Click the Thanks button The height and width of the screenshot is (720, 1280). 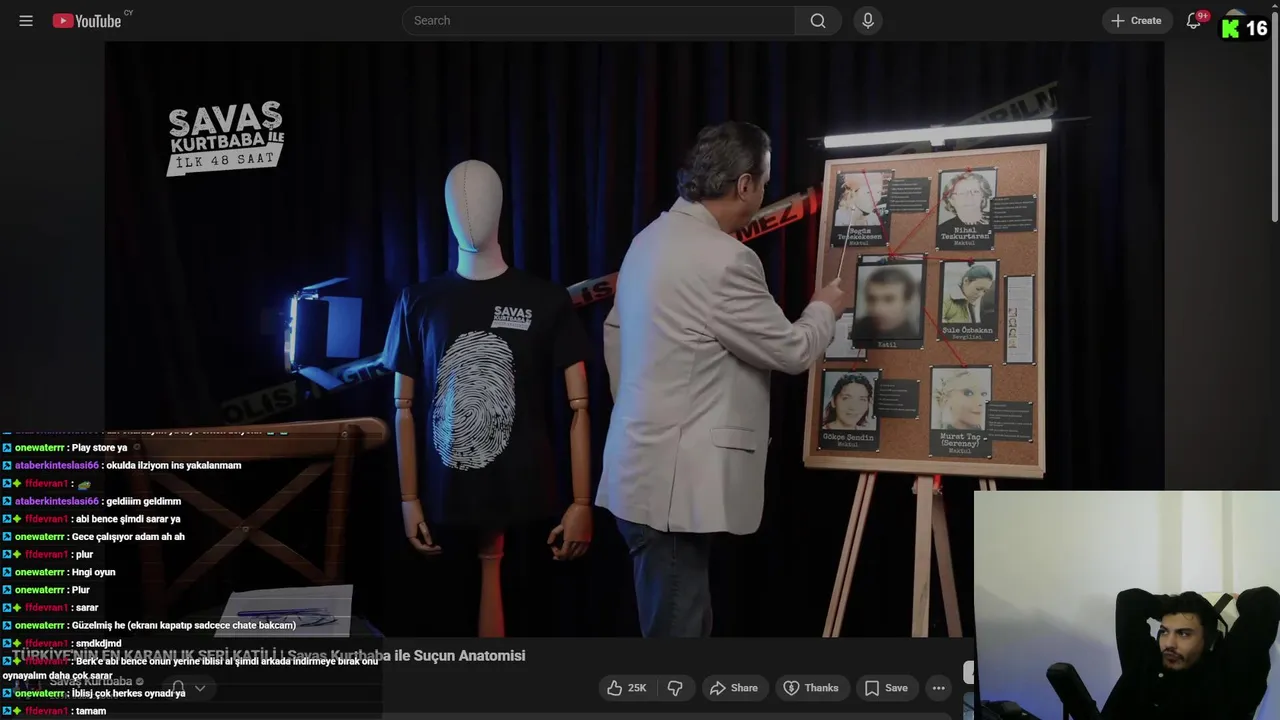click(811, 688)
